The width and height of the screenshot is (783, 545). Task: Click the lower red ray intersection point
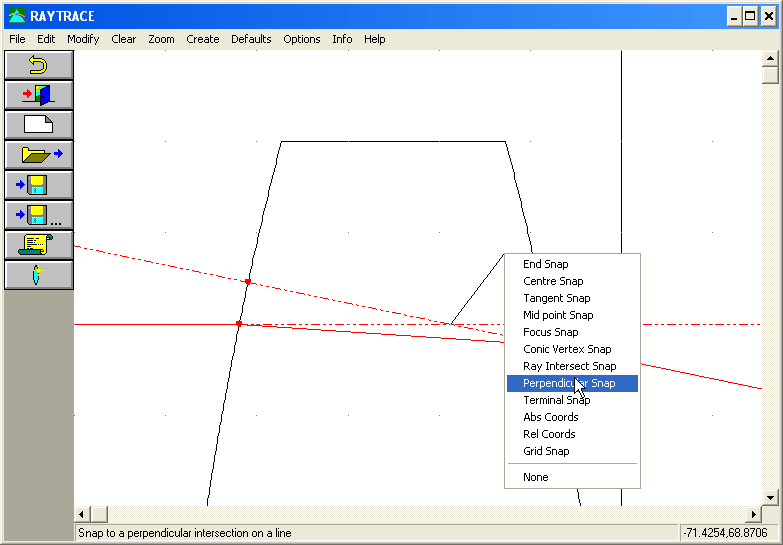pyautogui.click(x=239, y=324)
